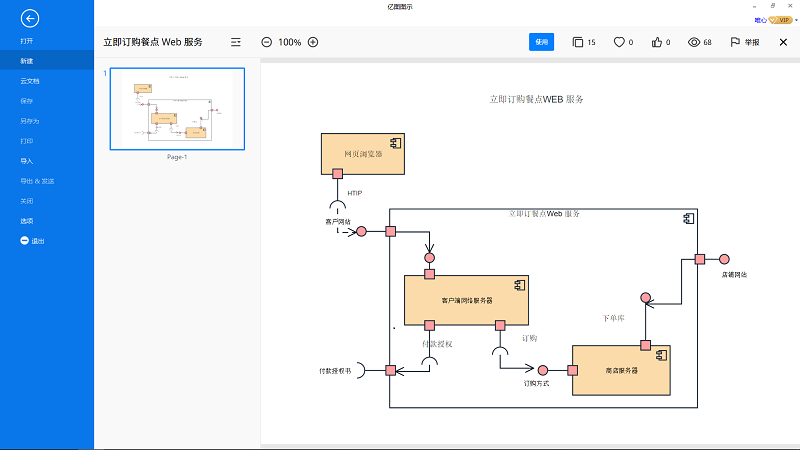Click the 订购方式 label in the diagram
Screen dimensions: 800x450
point(536,384)
